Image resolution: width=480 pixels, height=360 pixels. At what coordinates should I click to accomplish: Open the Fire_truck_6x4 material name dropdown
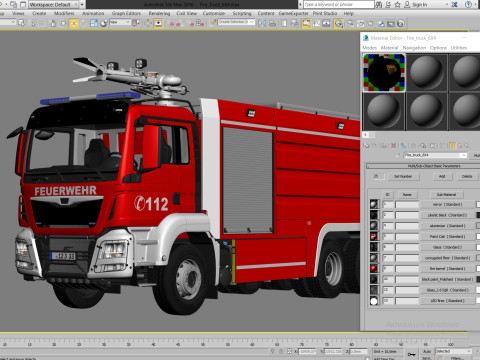pyautogui.click(x=435, y=155)
